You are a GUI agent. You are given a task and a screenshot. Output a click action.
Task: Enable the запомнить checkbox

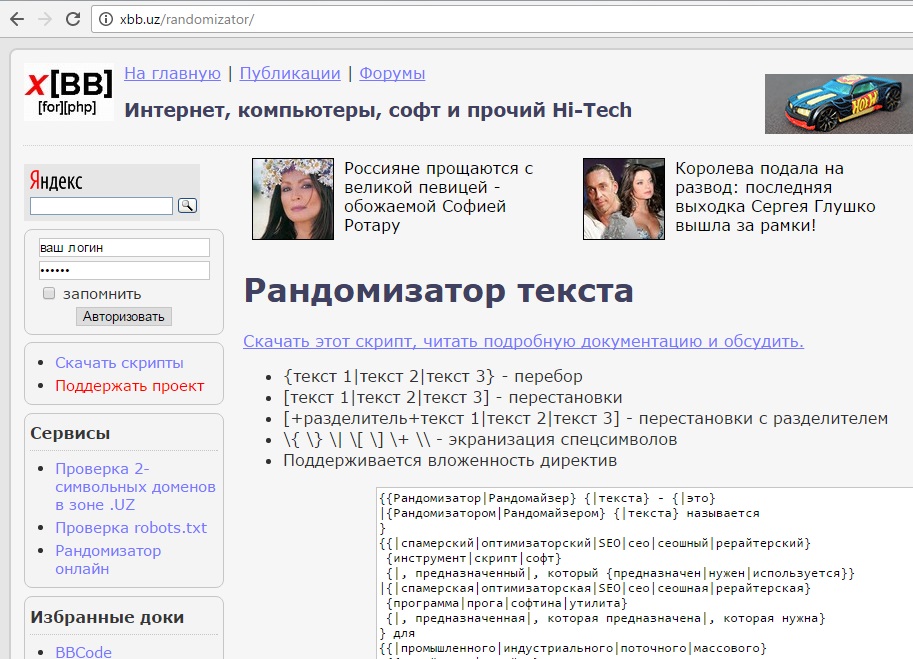coord(49,294)
